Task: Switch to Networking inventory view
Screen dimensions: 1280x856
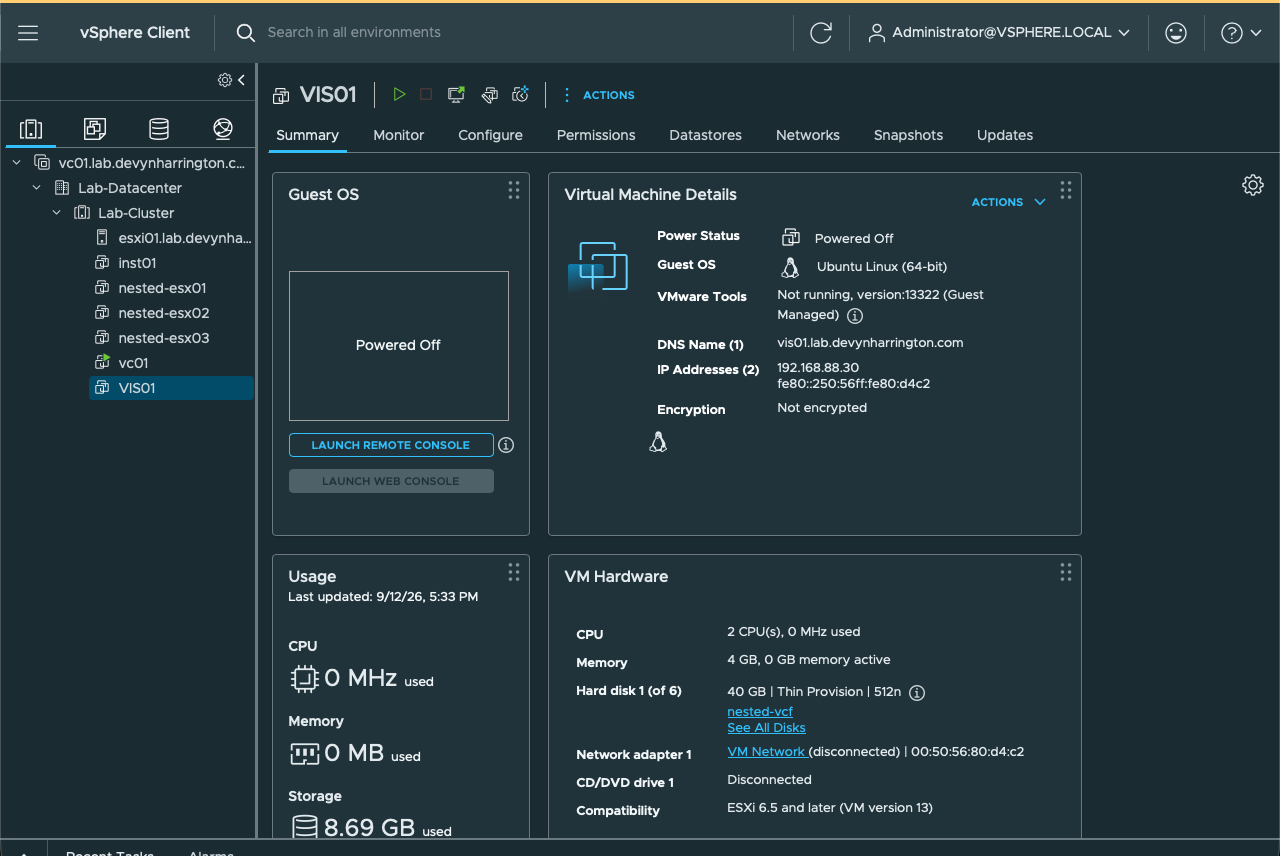Action: click(223, 129)
